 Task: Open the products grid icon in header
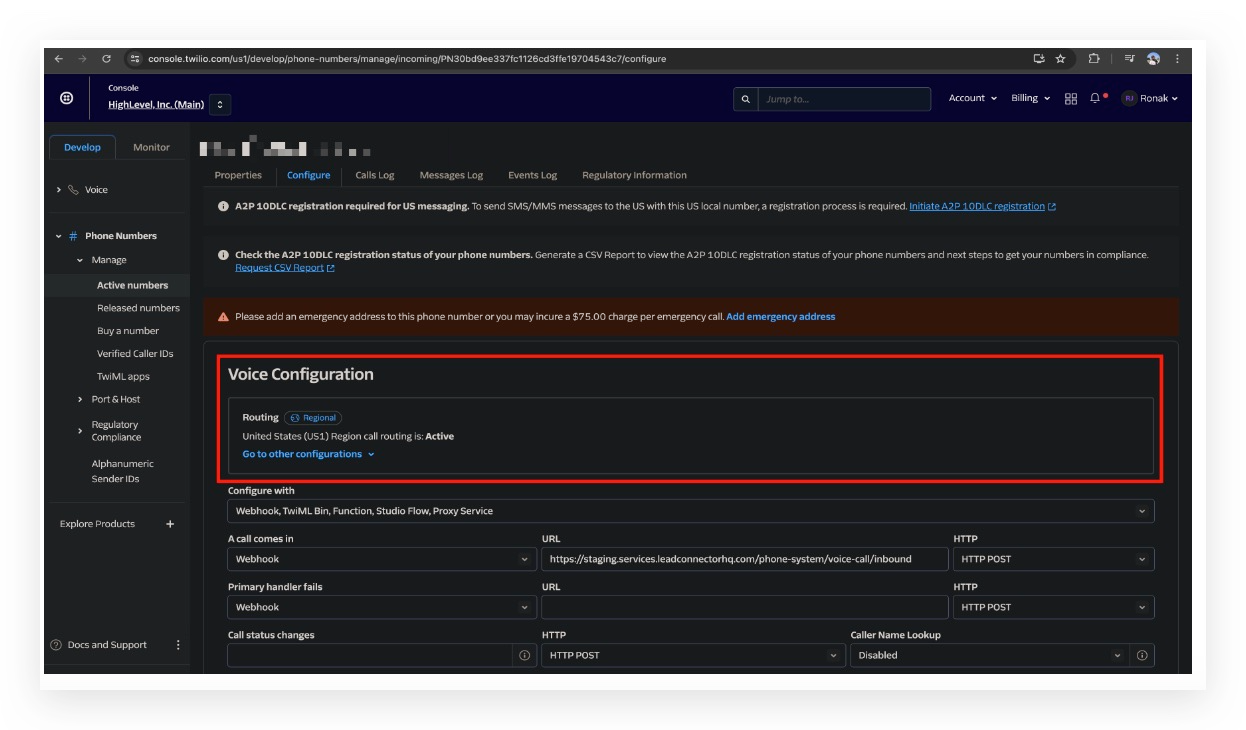pos(1071,99)
